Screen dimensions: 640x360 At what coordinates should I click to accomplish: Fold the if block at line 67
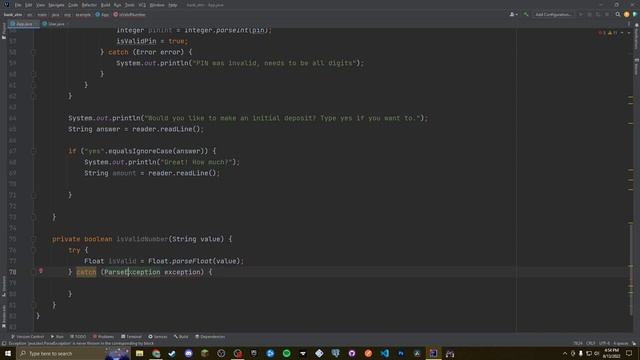coord(34,151)
